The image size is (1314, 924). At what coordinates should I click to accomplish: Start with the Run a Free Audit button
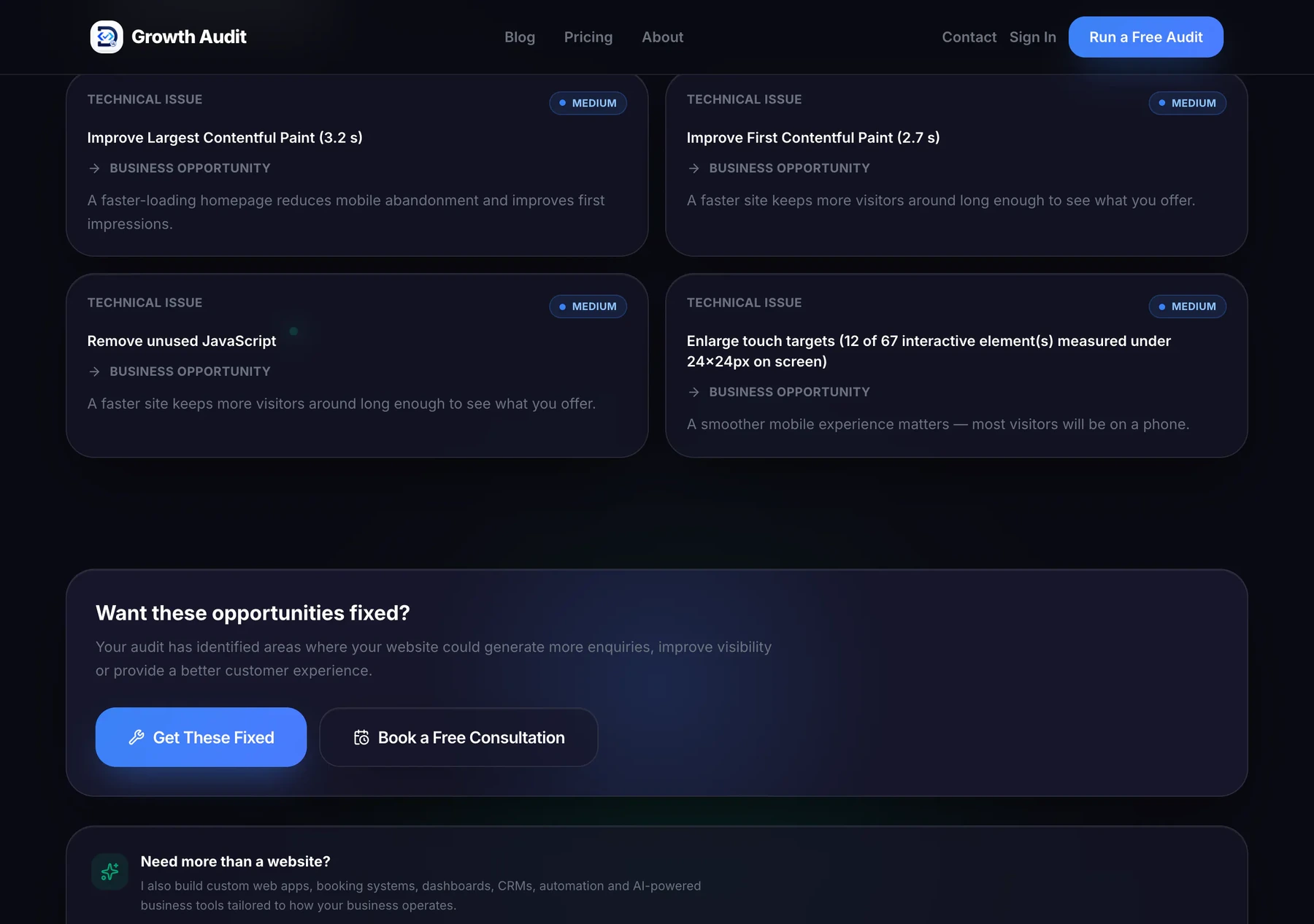pyautogui.click(x=1146, y=37)
